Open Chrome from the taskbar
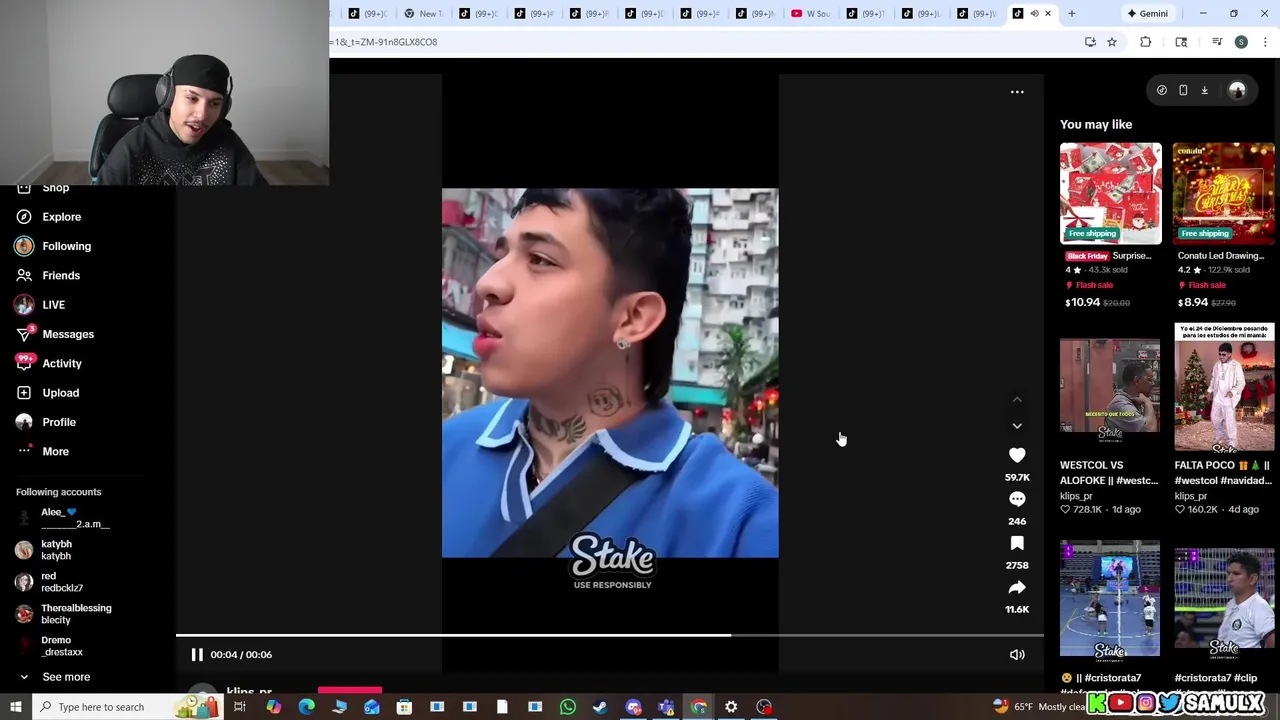The height and width of the screenshot is (720, 1280). point(699,707)
